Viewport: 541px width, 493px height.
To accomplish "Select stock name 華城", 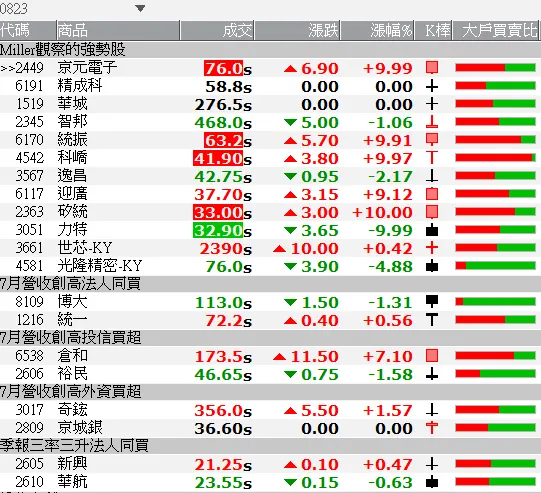I will [x=72, y=104].
